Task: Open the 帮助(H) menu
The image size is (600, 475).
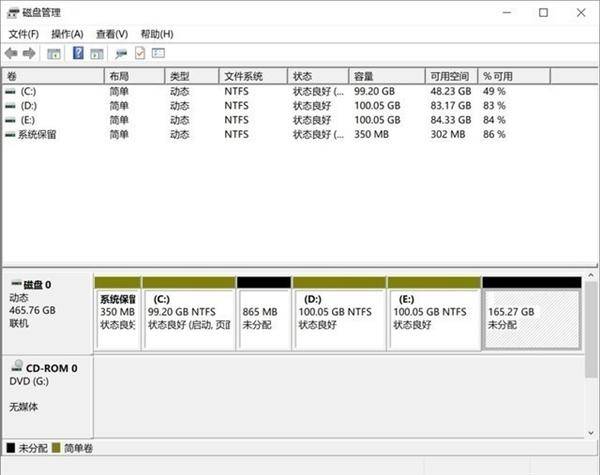Action: tap(157, 34)
